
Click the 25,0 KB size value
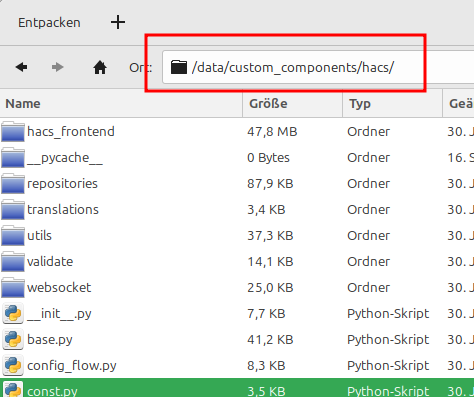click(270, 288)
